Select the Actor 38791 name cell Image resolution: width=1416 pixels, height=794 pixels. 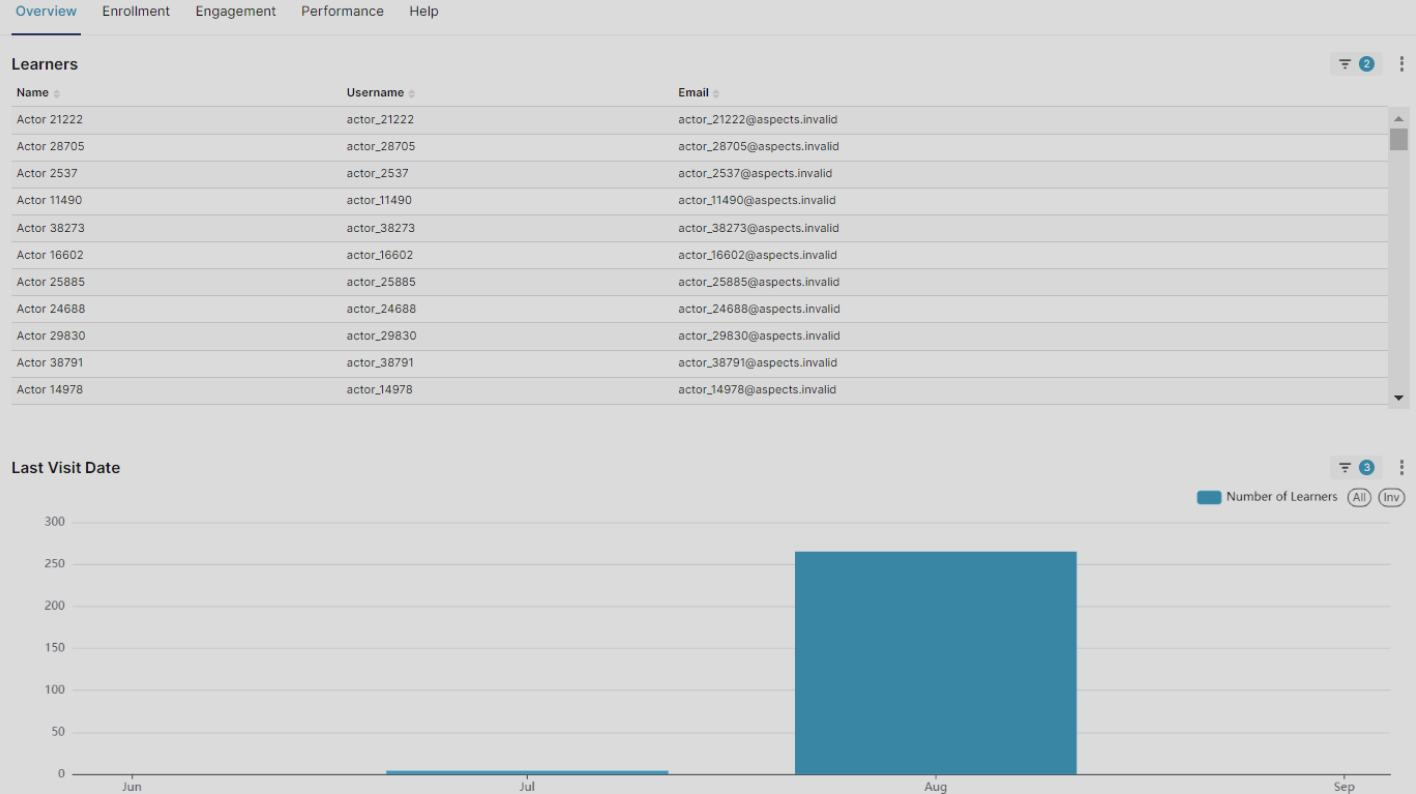pyautogui.click(x=50, y=363)
